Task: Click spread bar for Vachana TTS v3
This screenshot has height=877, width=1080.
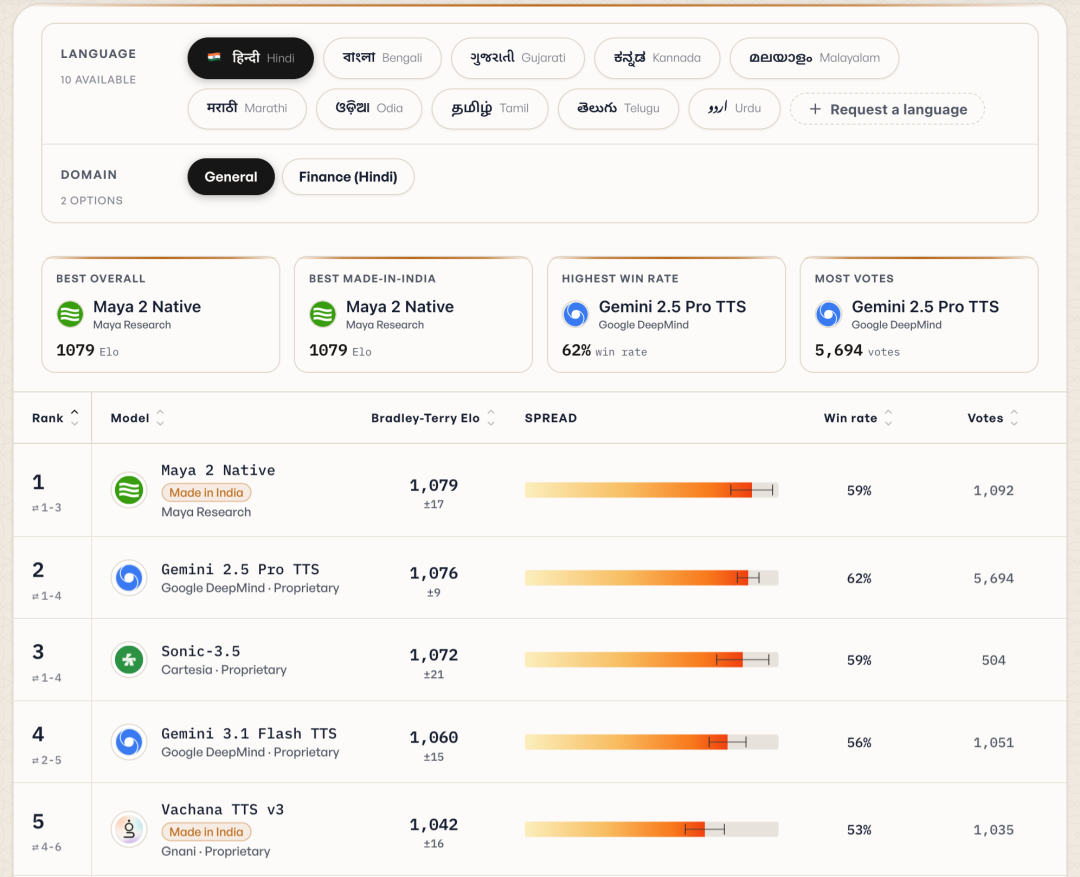Action: [x=652, y=829]
